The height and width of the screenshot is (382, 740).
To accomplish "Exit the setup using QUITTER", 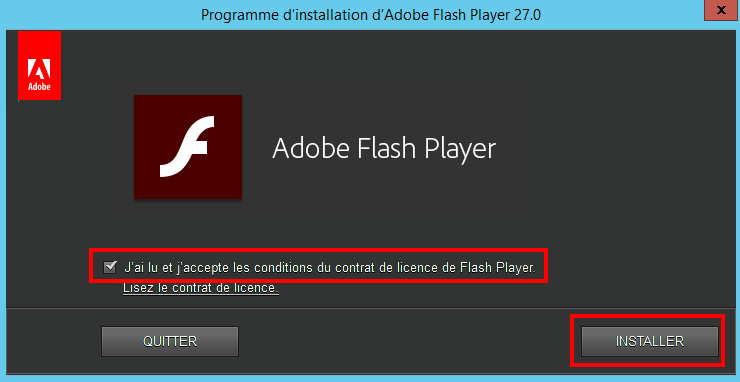I will tap(170, 341).
